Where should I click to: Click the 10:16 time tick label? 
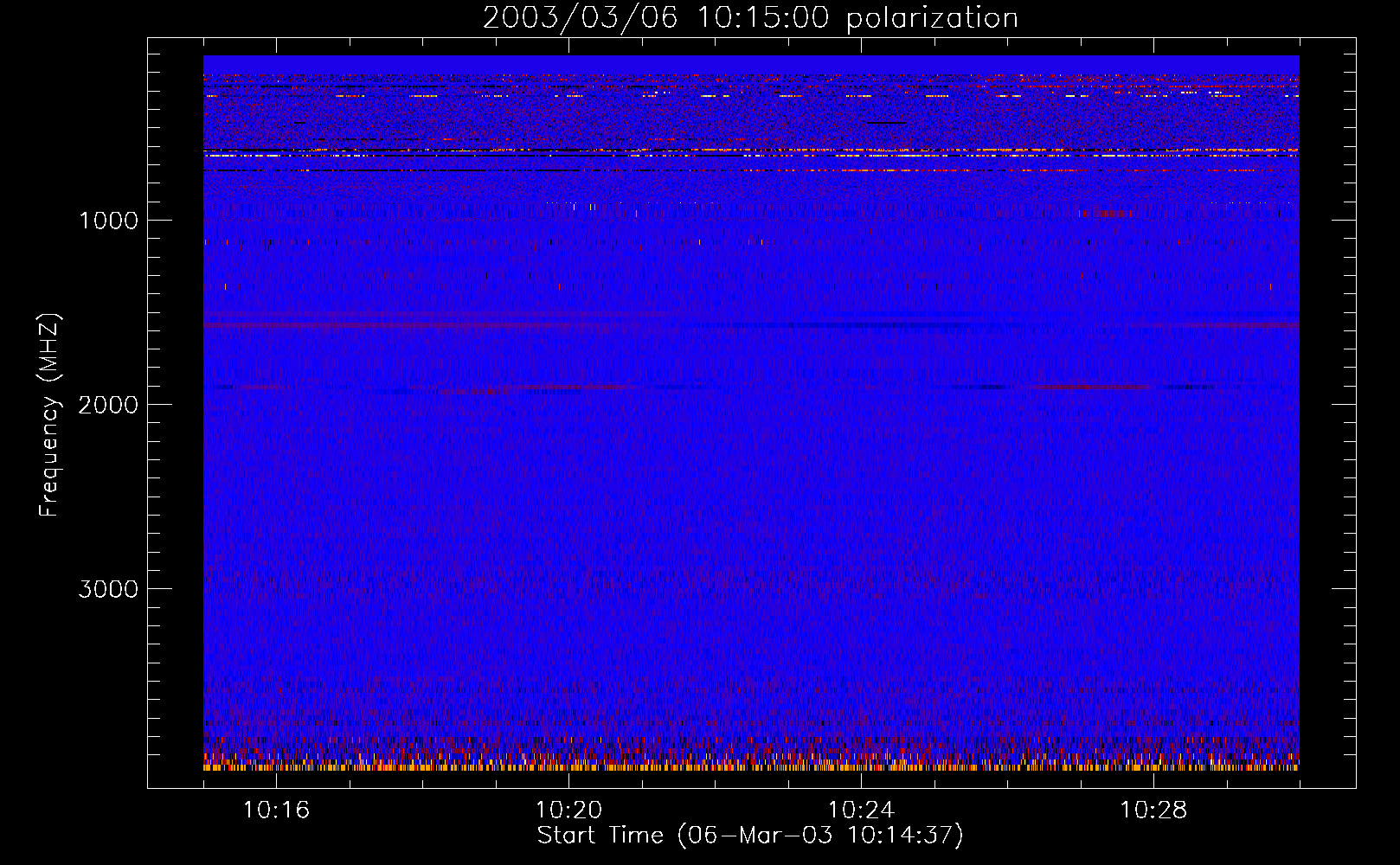coord(276,810)
